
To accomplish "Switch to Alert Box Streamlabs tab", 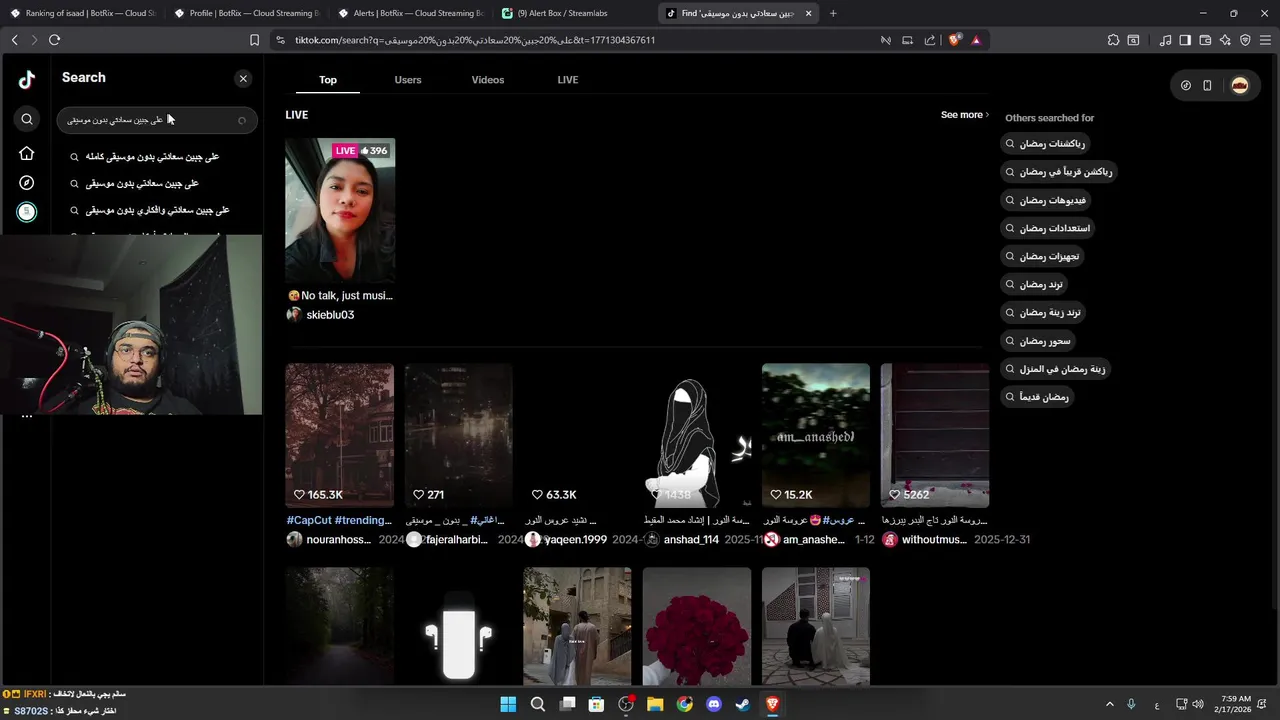I will pyautogui.click(x=574, y=13).
